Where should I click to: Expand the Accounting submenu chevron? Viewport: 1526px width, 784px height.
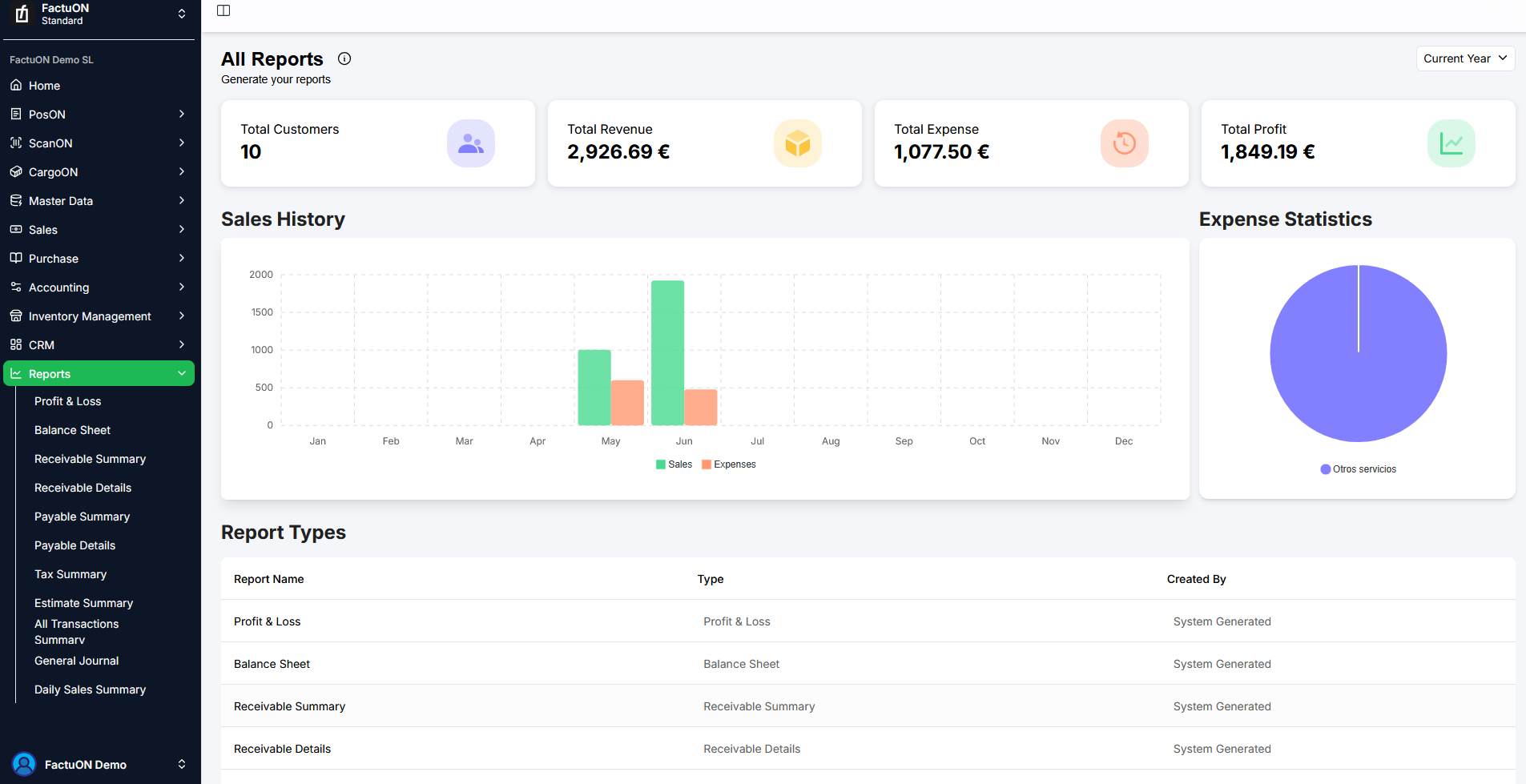pos(182,287)
